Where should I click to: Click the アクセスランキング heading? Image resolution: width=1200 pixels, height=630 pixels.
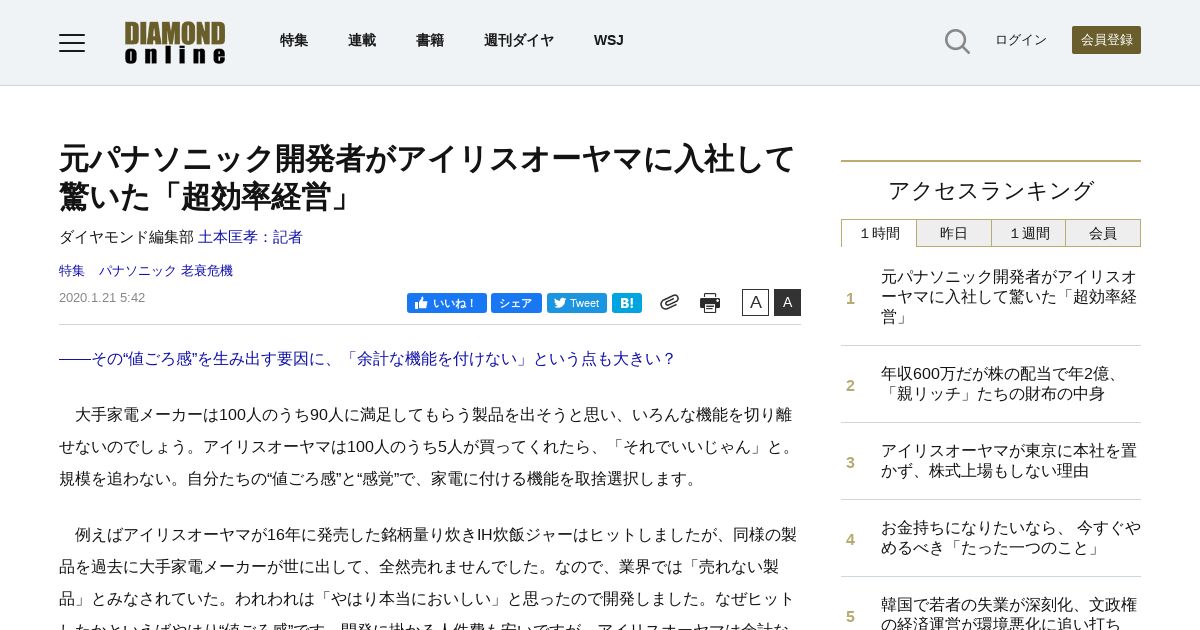coord(991,191)
